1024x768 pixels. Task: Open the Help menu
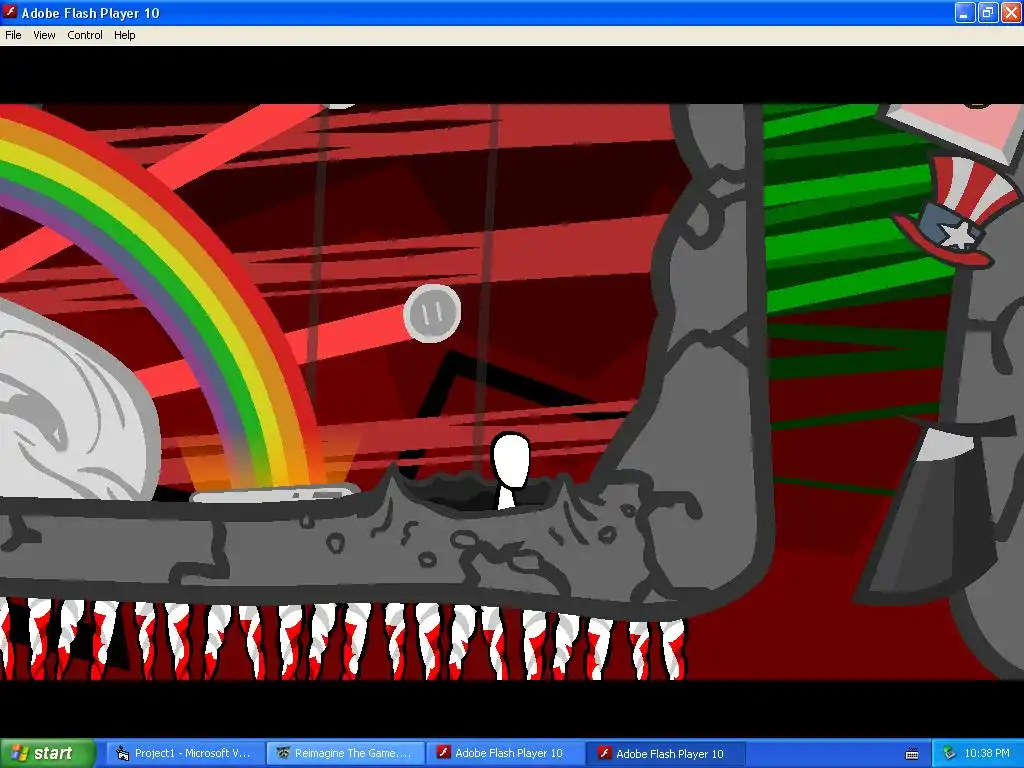[124, 35]
